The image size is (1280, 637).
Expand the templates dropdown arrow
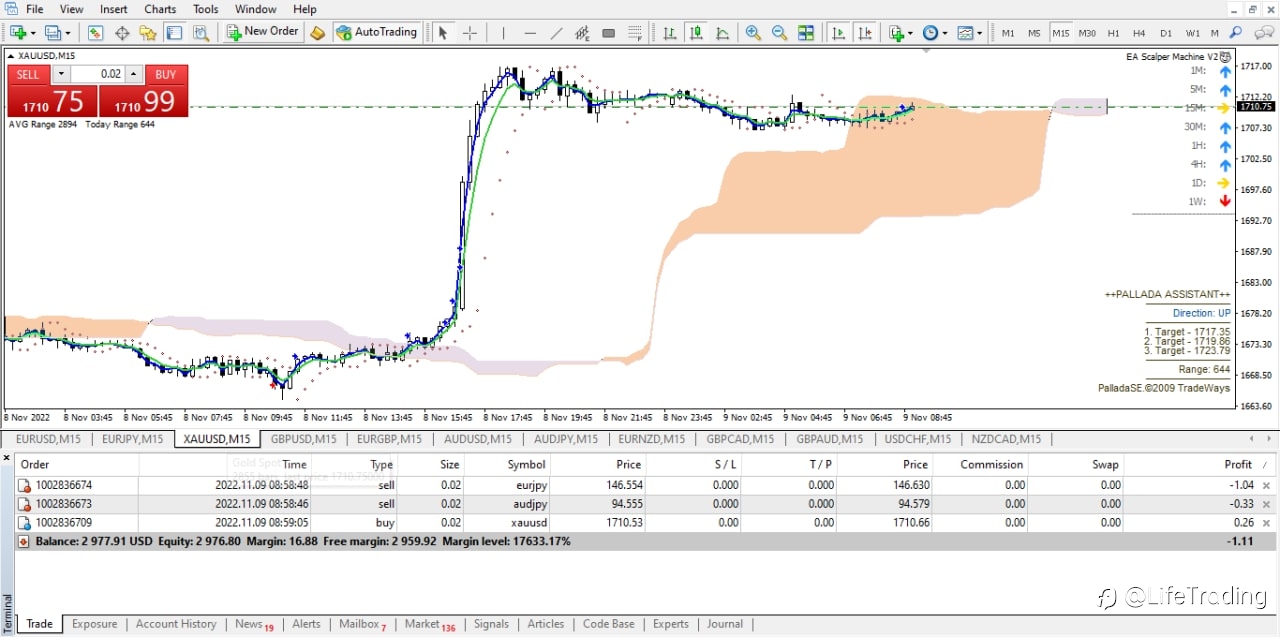[979, 33]
